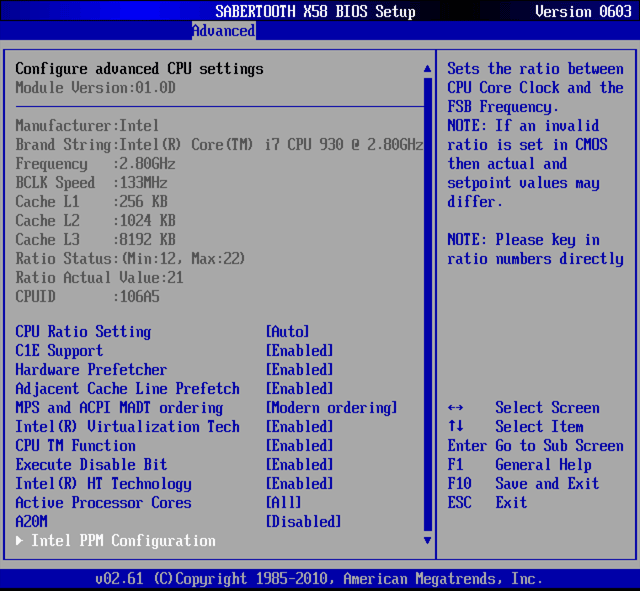This screenshot has height=591, width=640.
Task: Toggle CPU TM Function [Enabled] value
Action: click(300, 445)
